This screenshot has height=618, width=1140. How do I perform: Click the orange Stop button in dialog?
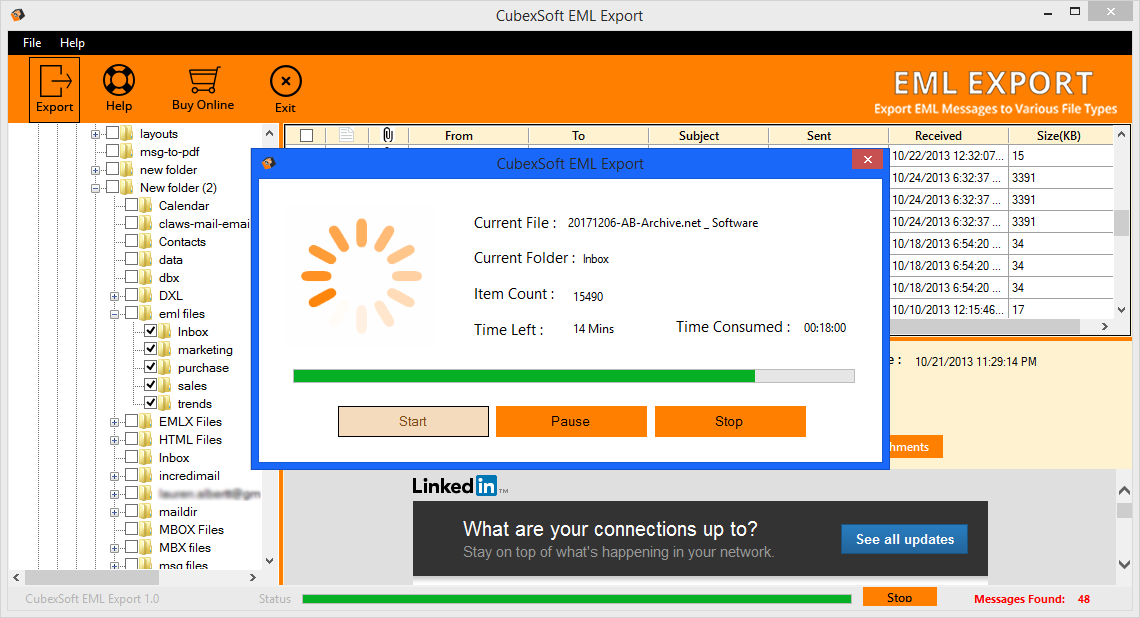[730, 422]
